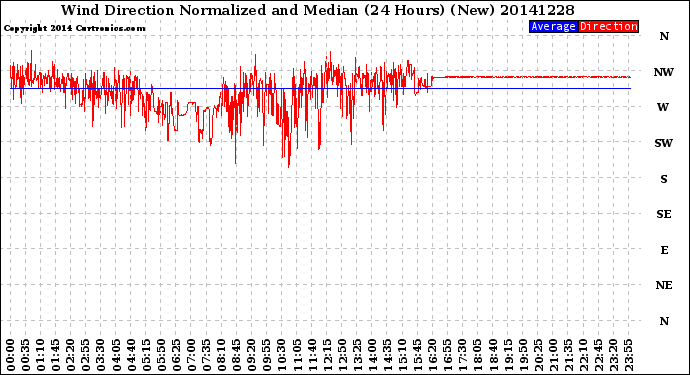
Task: Click the 06:25 time label
Action: coord(176,355)
